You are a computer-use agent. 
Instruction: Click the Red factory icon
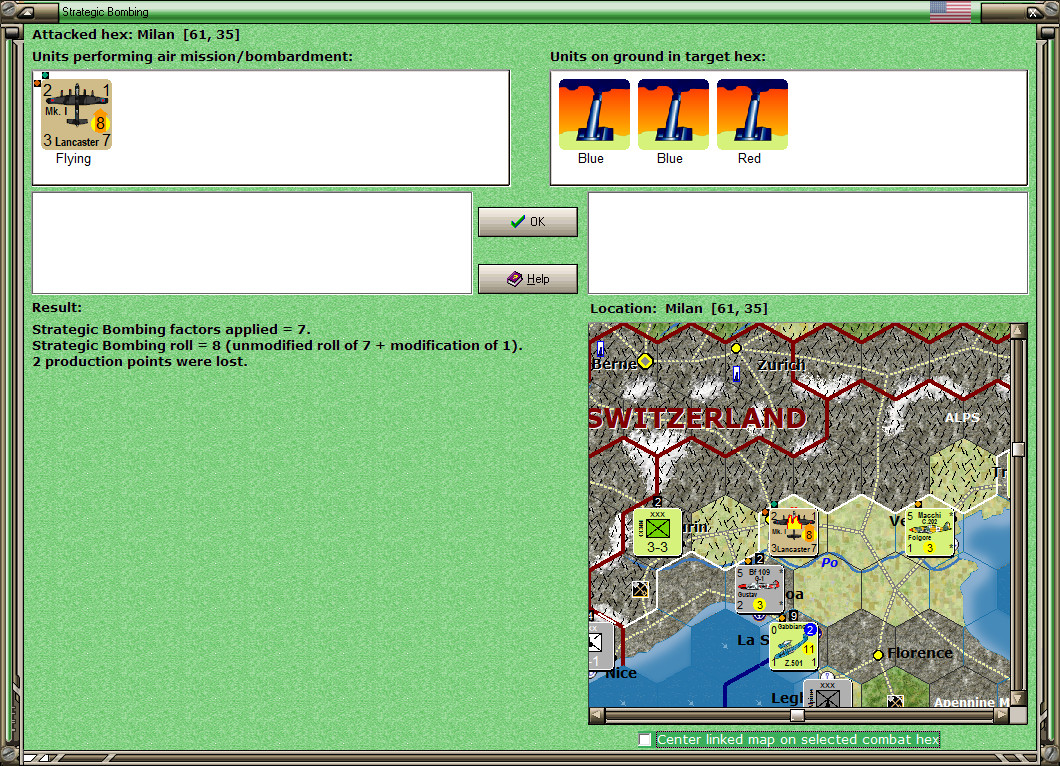tap(752, 114)
